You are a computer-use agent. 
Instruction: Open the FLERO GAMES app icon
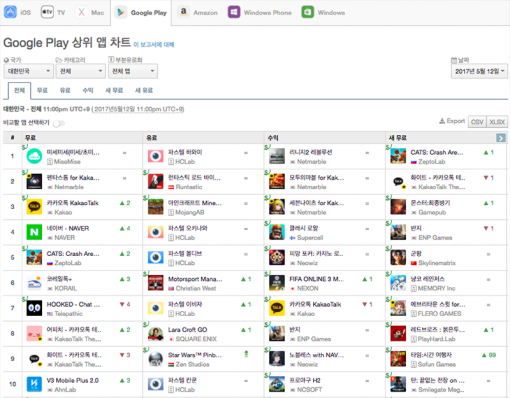point(398,308)
